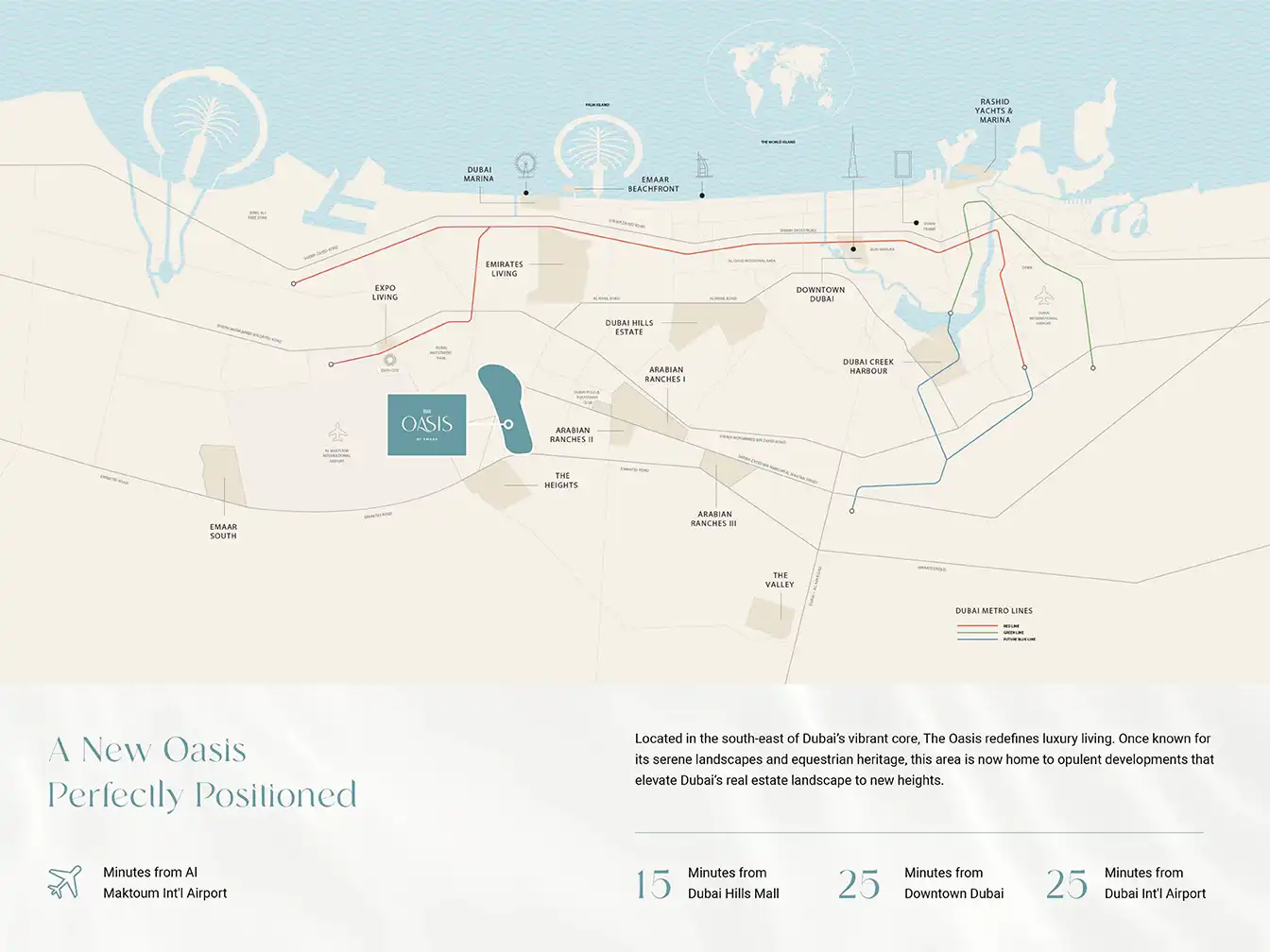Click the Burj Al Arab sail-shaped icon
The width and height of the screenshot is (1270, 952).
703,165
